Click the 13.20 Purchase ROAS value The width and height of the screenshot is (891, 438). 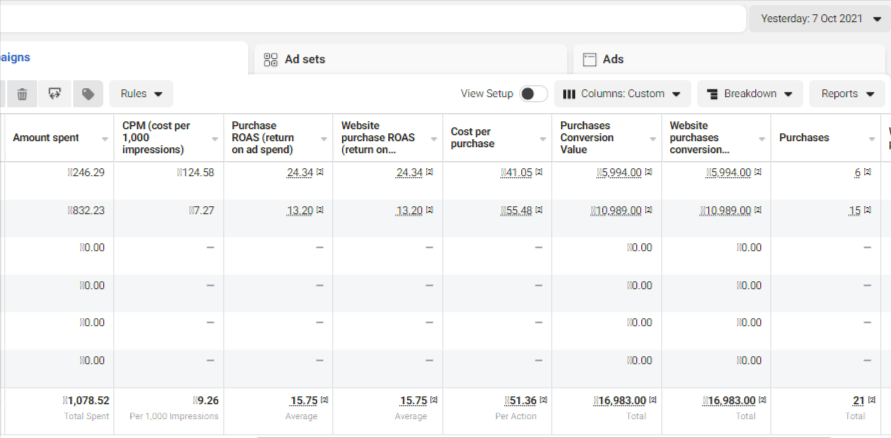click(x=300, y=211)
